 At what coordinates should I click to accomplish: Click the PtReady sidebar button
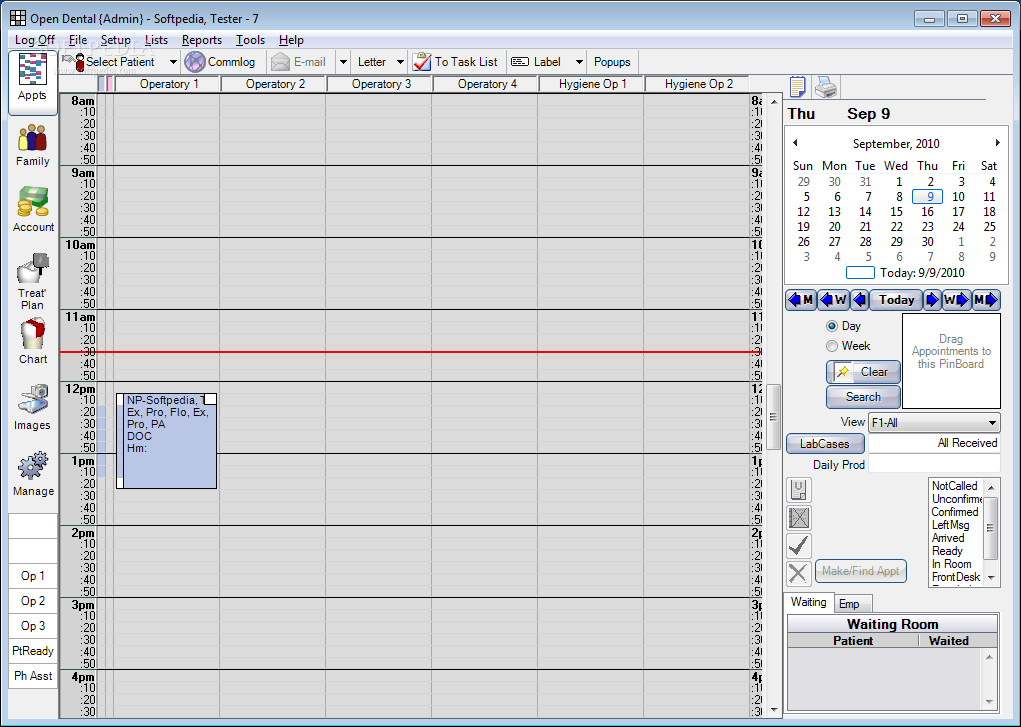click(x=33, y=651)
